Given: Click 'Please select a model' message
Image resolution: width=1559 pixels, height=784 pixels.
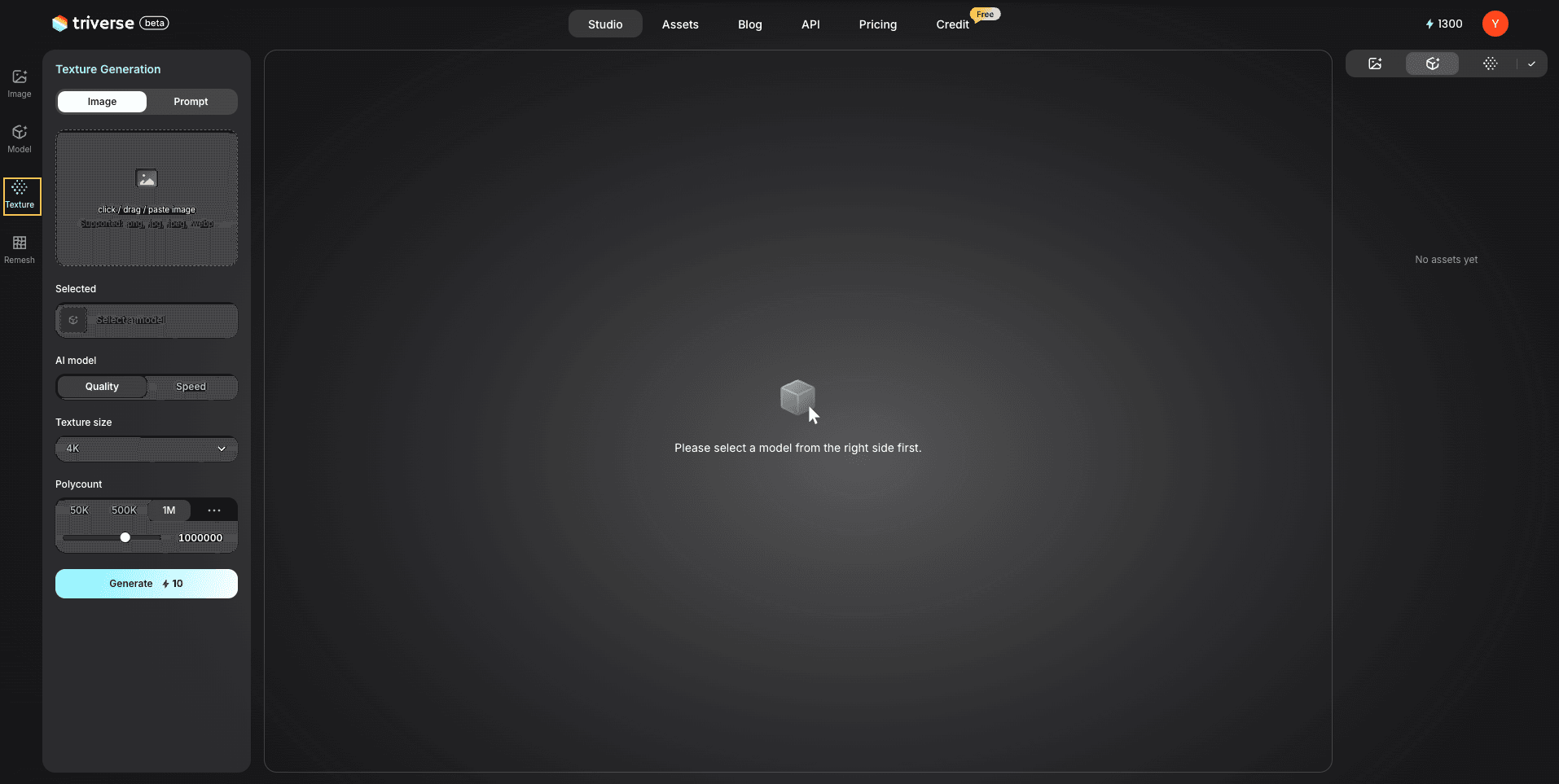Looking at the screenshot, I should (797, 448).
